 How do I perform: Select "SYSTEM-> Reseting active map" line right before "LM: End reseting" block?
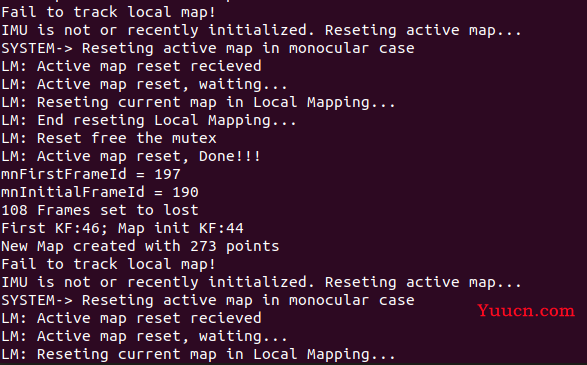[208, 49]
